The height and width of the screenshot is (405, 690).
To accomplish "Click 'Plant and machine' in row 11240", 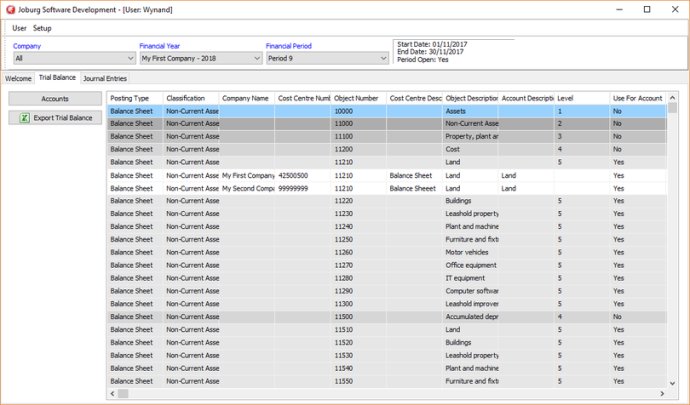I will click(470, 226).
